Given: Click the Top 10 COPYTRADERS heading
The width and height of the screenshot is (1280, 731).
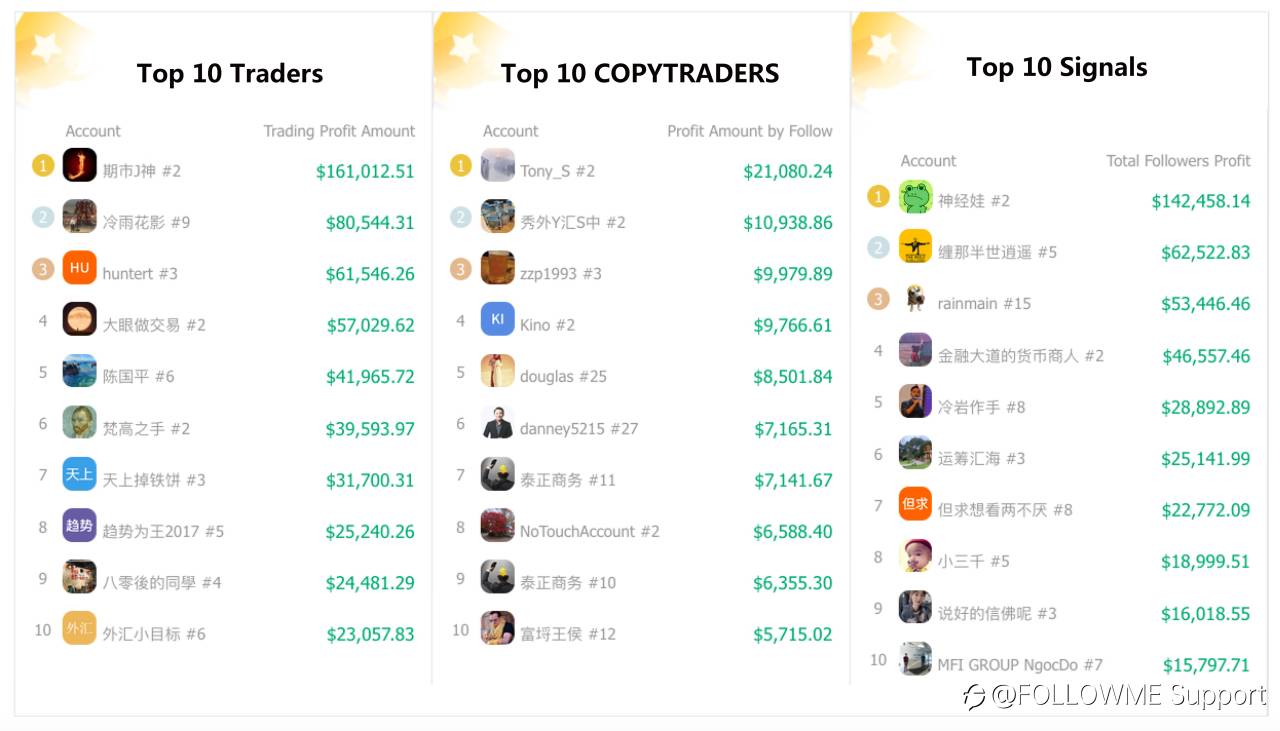Looking at the screenshot, I should [640, 73].
